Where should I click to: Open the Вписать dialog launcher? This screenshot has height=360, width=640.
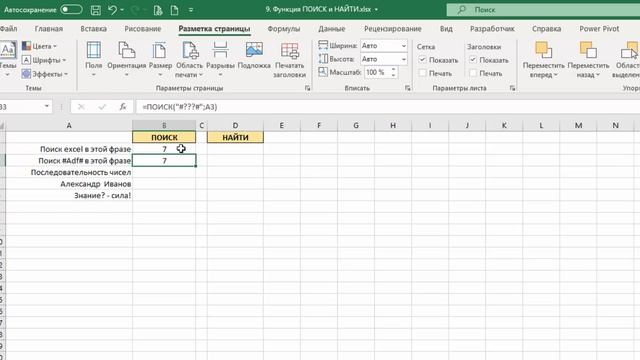click(x=407, y=88)
